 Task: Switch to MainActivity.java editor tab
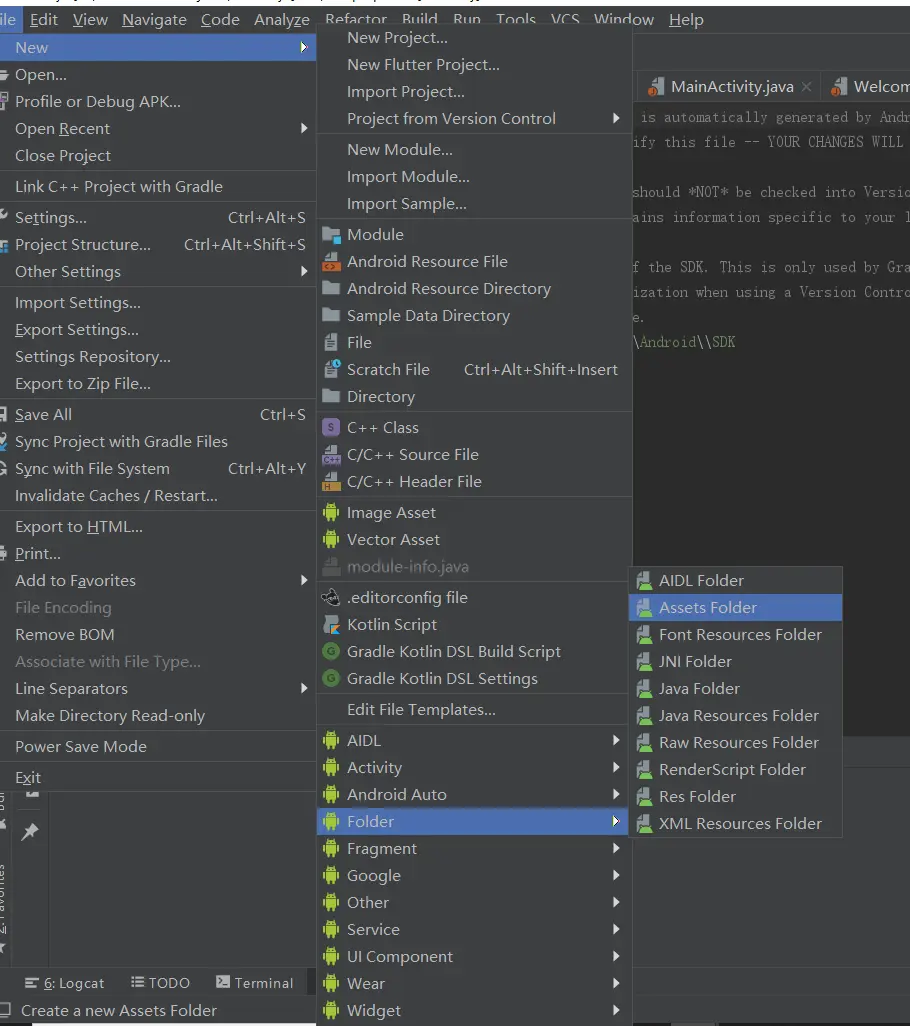point(732,87)
